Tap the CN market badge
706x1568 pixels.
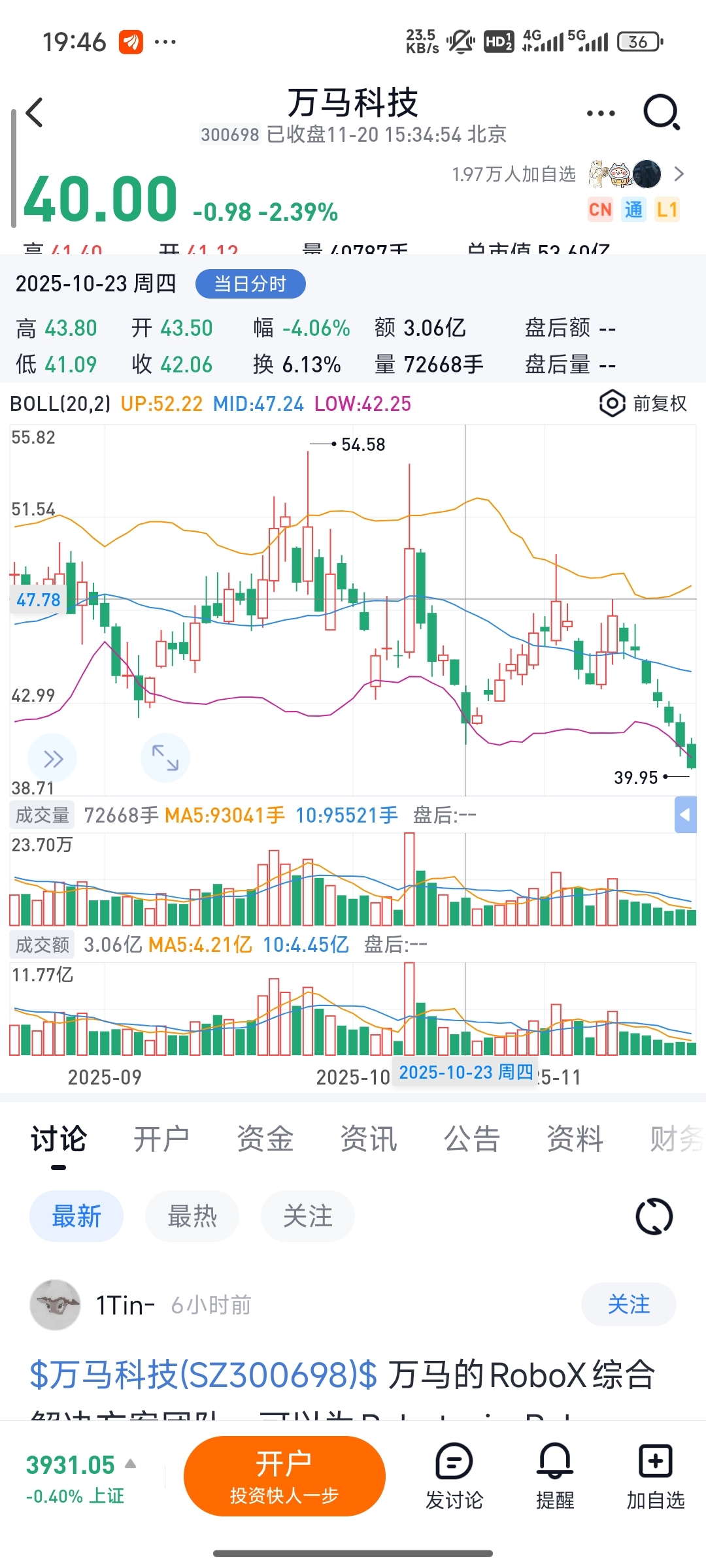[x=600, y=210]
